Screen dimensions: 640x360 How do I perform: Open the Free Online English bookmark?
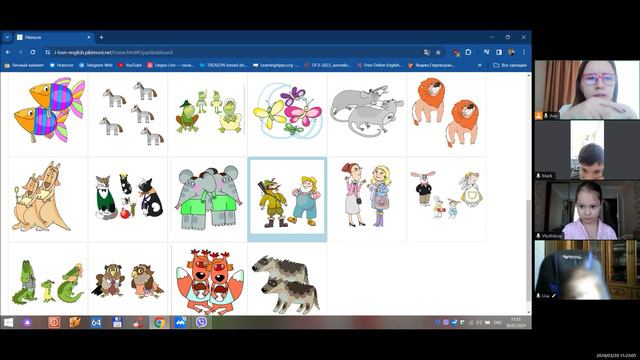tap(380, 65)
